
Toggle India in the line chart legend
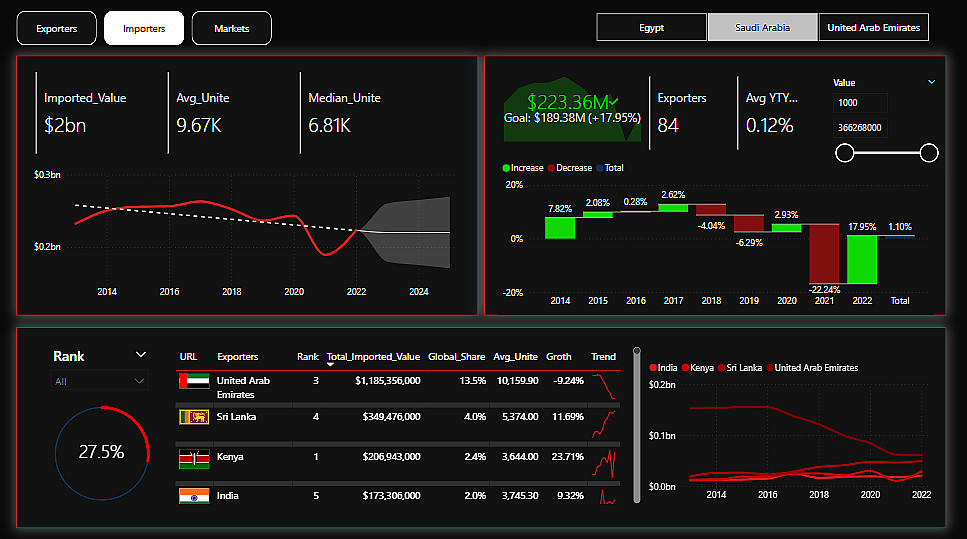click(x=663, y=368)
